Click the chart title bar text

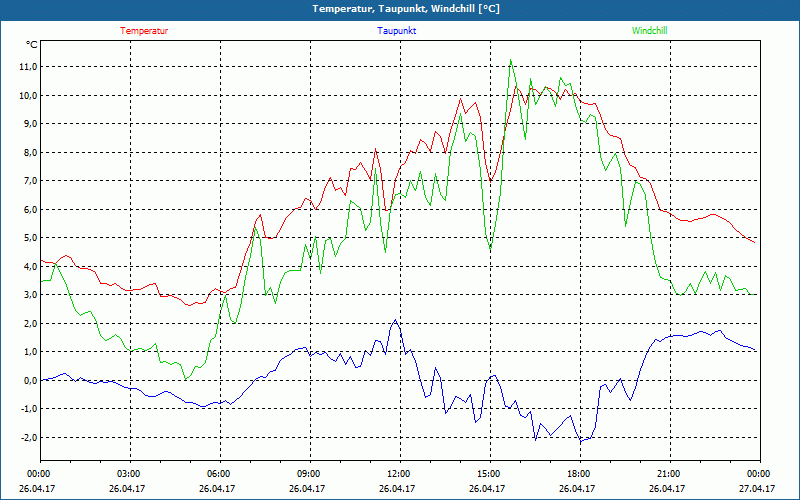click(400, 9)
